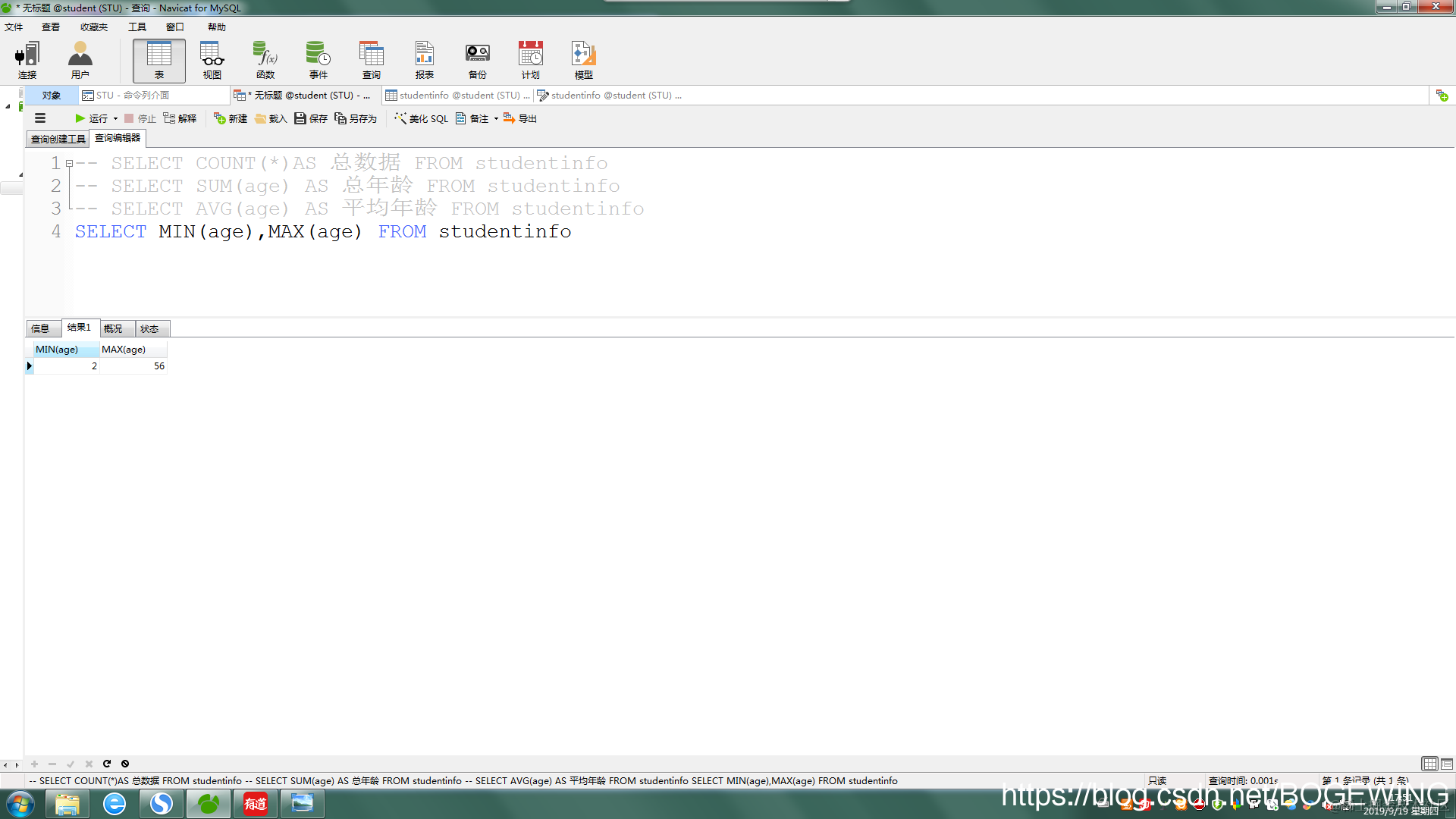Switch to the 查询创建工具 tab
This screenshot has width=1456, height=819.
(58, 139)
